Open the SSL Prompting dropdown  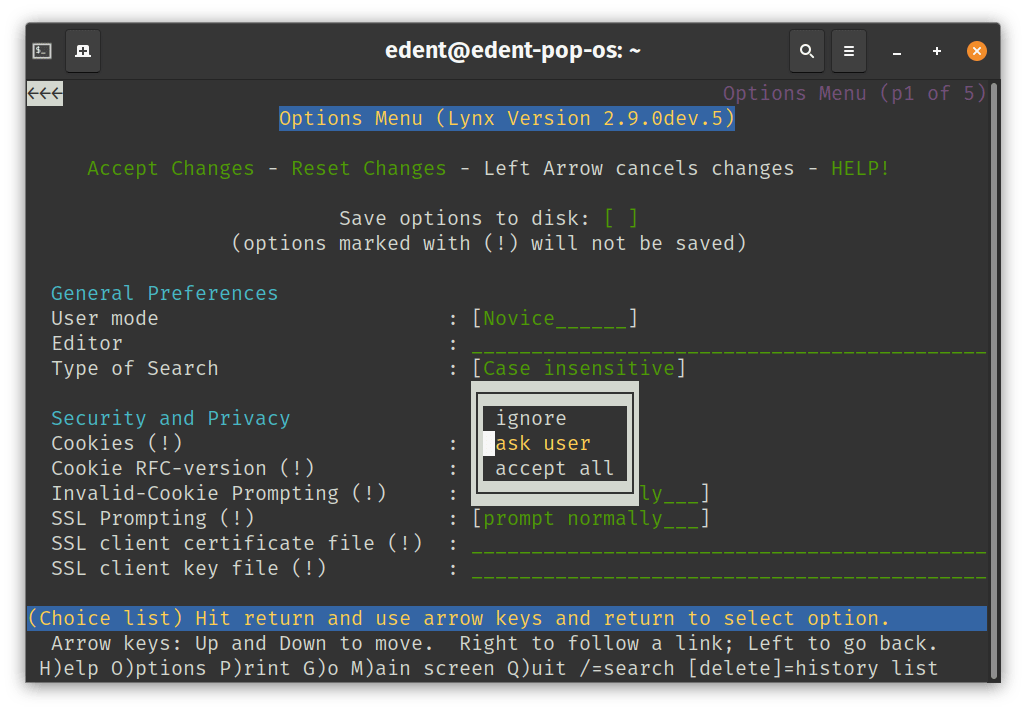click(591, 519)
